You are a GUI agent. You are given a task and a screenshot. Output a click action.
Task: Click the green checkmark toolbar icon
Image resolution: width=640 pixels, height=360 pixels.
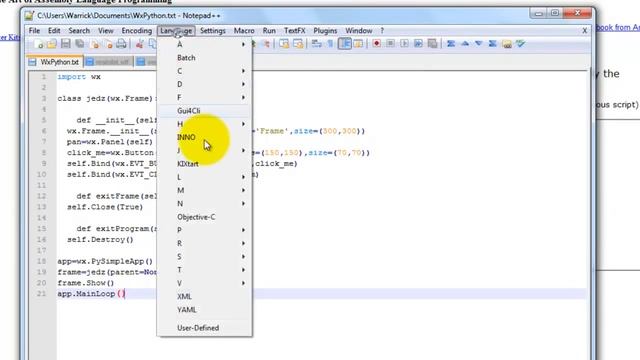tap(520, 43)
